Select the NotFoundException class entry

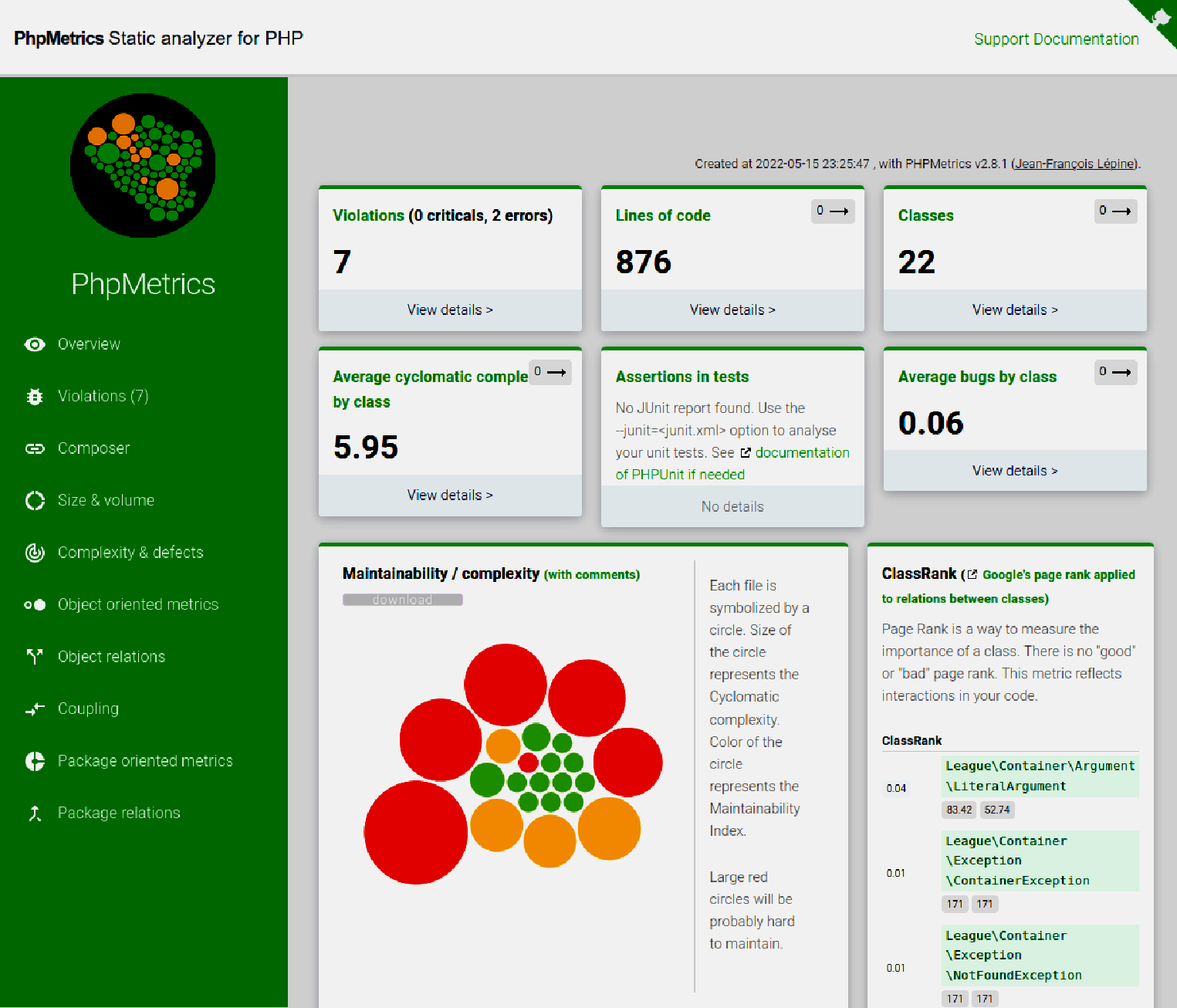(x=1040, y=956)
